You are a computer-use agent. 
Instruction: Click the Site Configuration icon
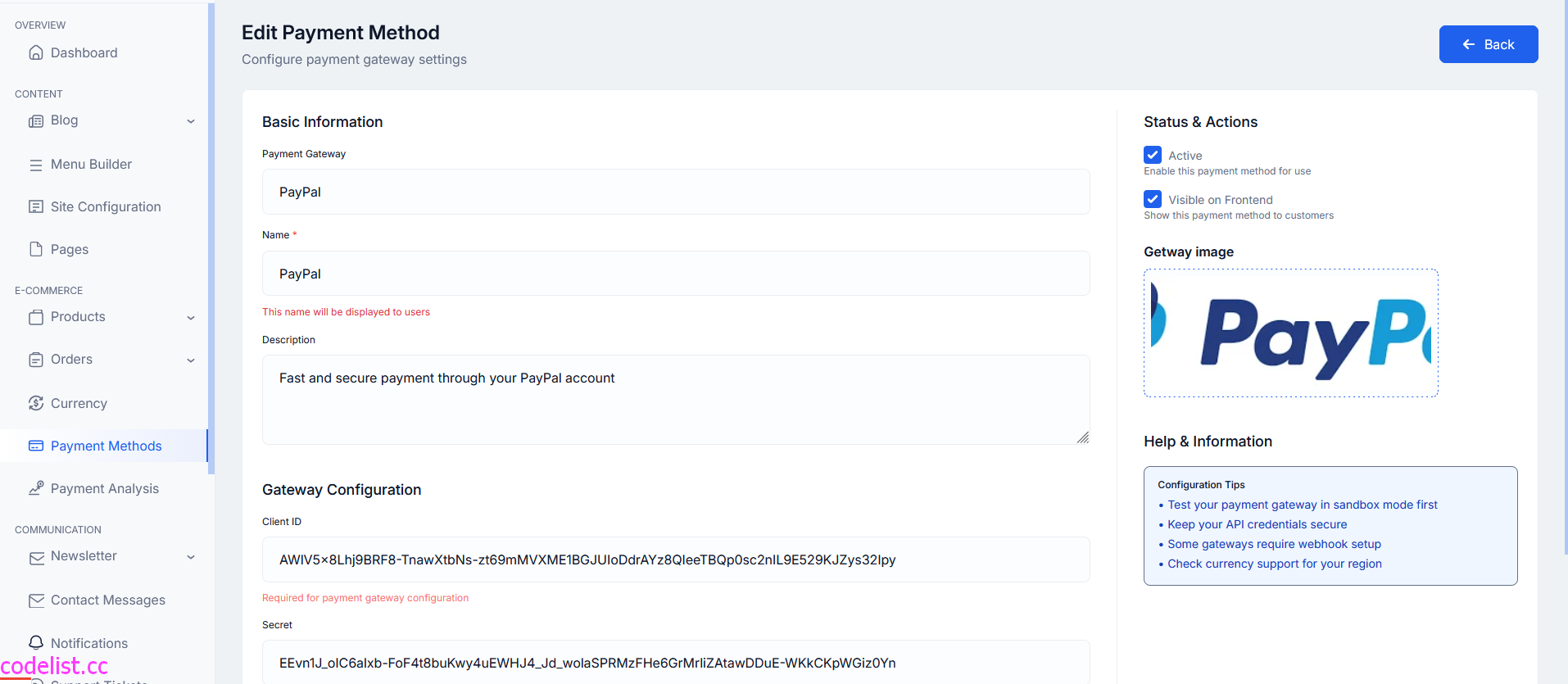click(x=36, y=206)
